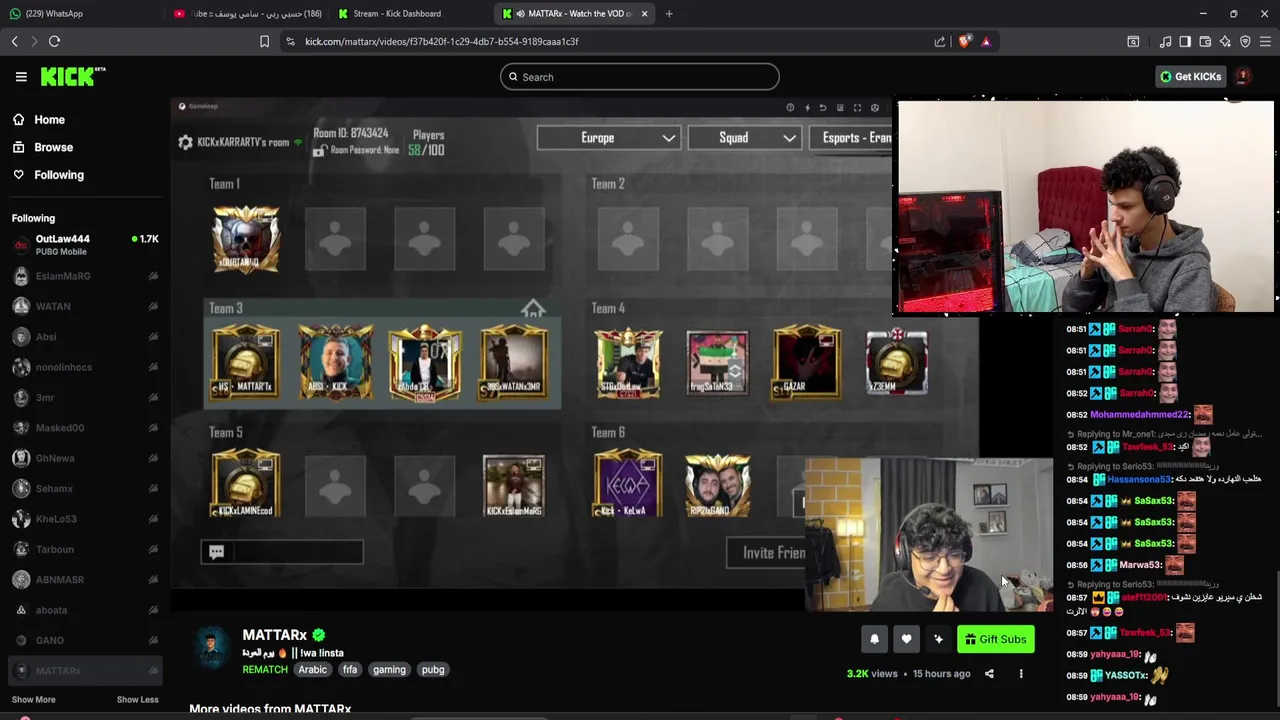Image resolution: width=1280 pixels, height=720 pixels.
Task: Switch to the YouTube tab
Action: click(247, 13)
